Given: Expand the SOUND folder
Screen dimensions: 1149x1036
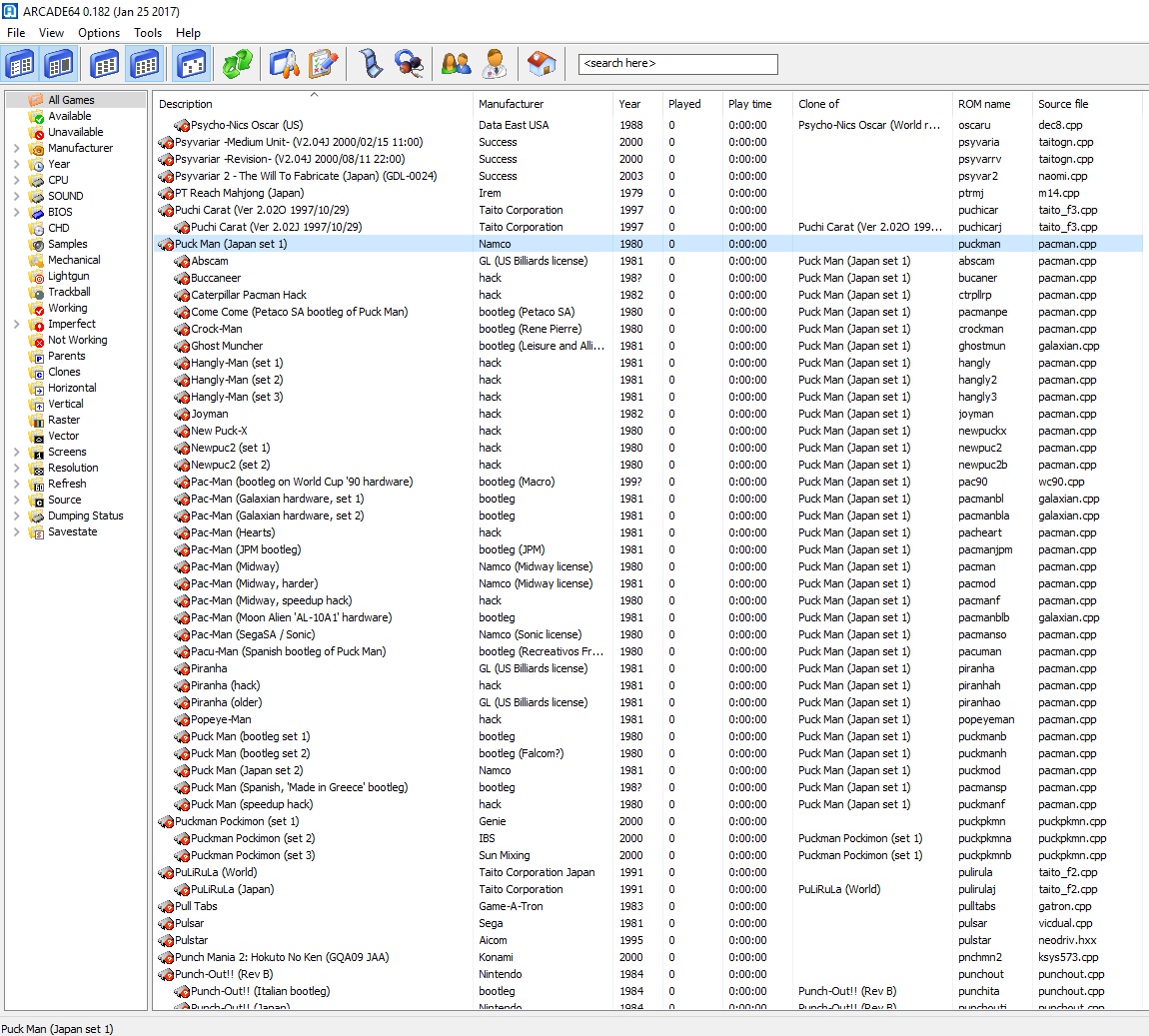Looking at the screenshot, I should click(16, 197).
